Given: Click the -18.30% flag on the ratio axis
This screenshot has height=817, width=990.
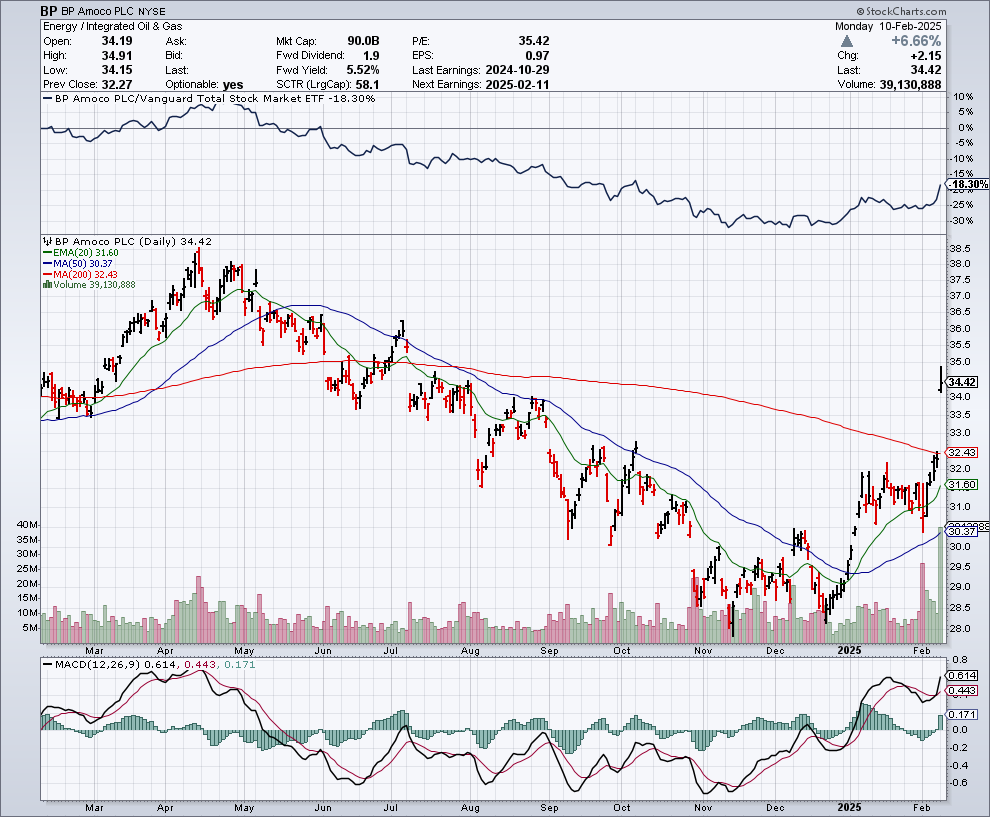Looking at the screenshot, I should (968, 184).
